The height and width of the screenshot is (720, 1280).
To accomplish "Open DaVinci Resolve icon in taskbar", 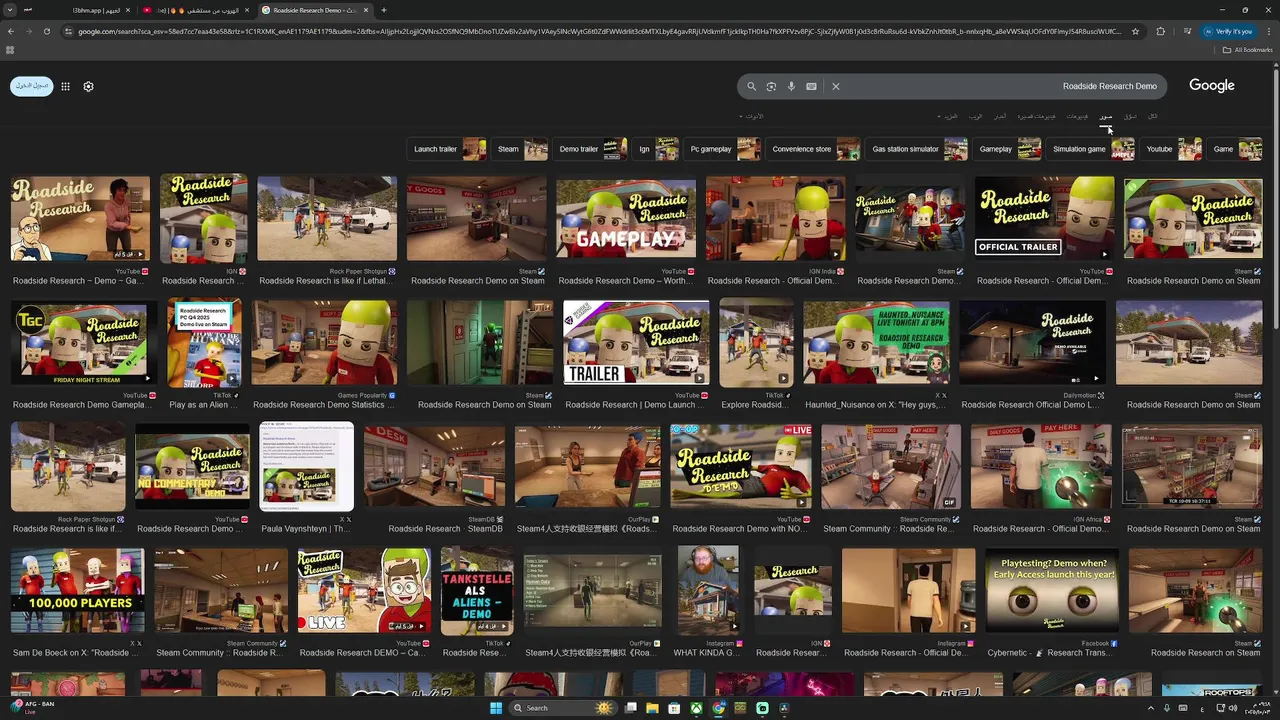I will point(784,708).
